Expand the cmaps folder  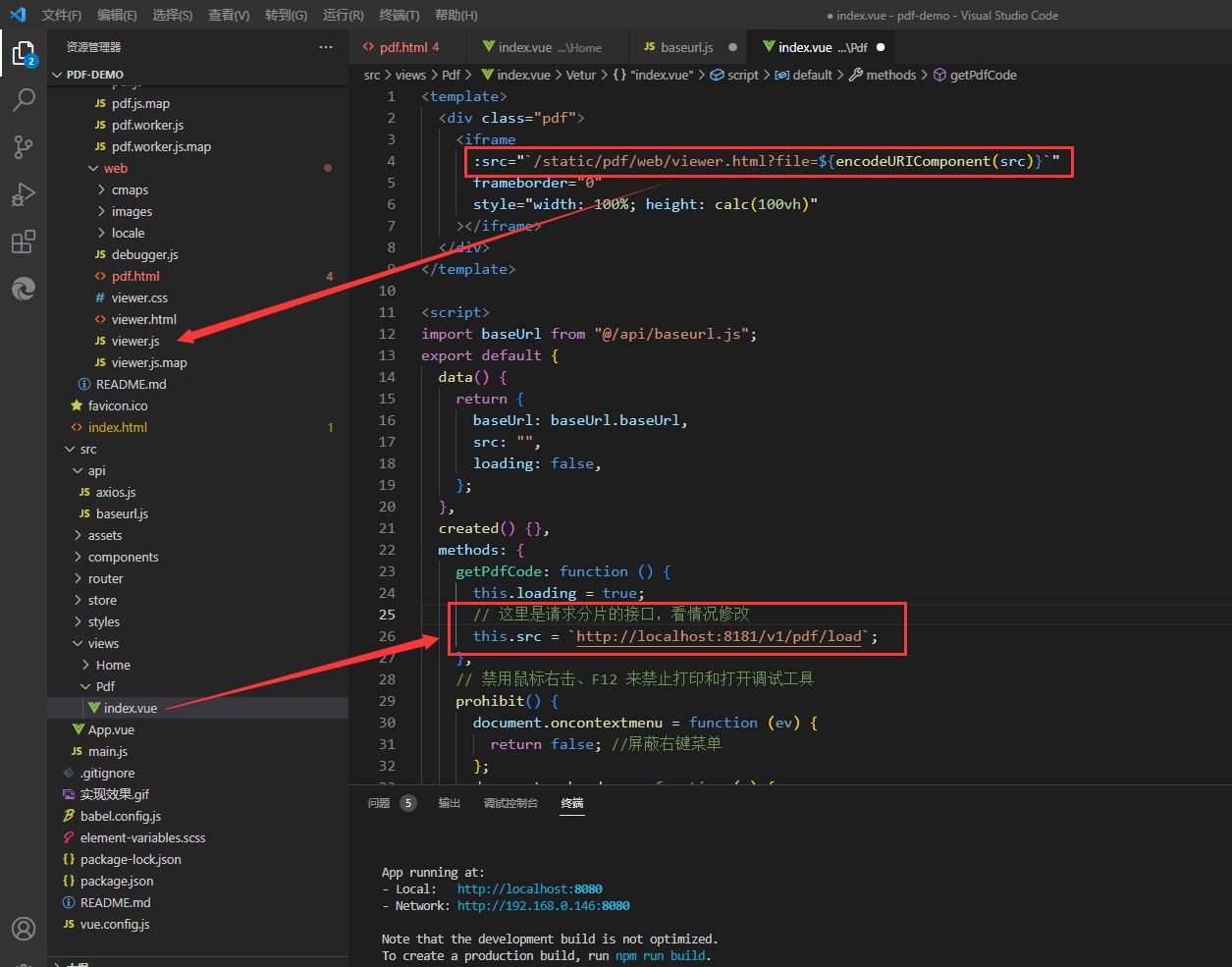197,189
